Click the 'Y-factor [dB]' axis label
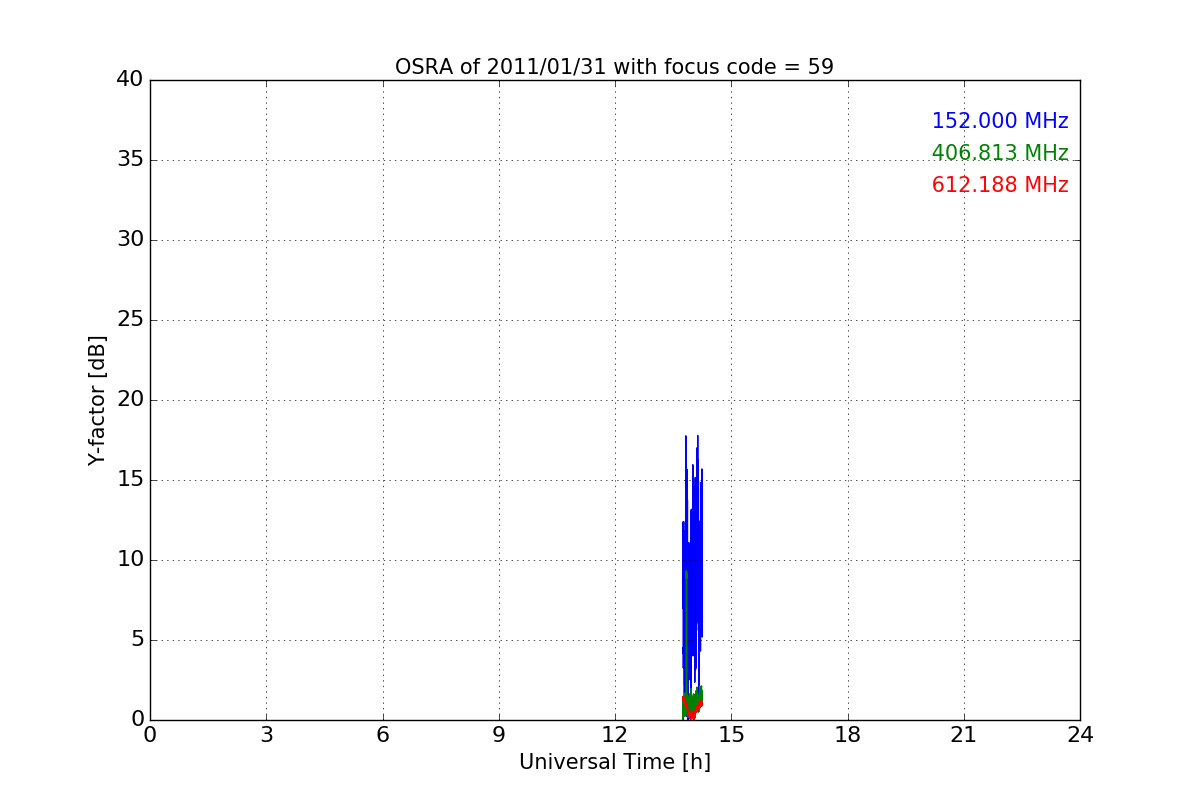 97,400
